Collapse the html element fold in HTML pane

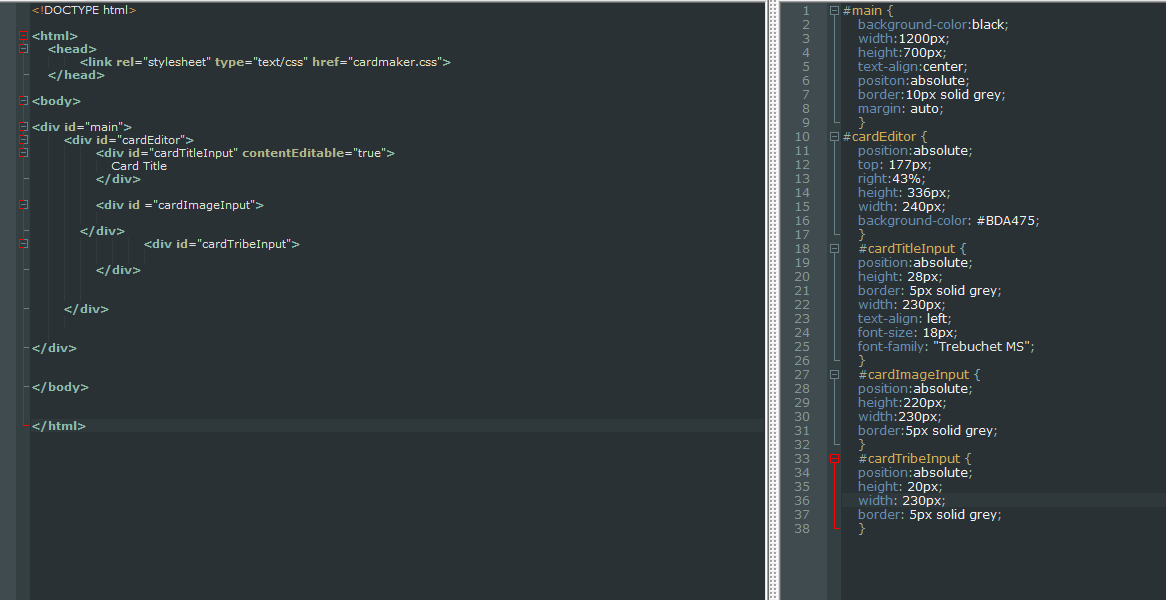point(22,35)
